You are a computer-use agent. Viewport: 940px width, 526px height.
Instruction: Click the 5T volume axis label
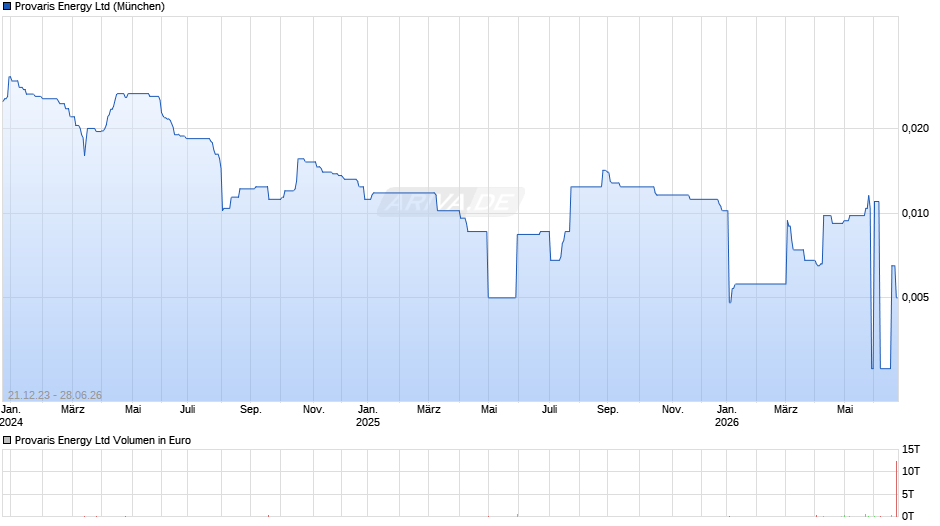(908, 494)
